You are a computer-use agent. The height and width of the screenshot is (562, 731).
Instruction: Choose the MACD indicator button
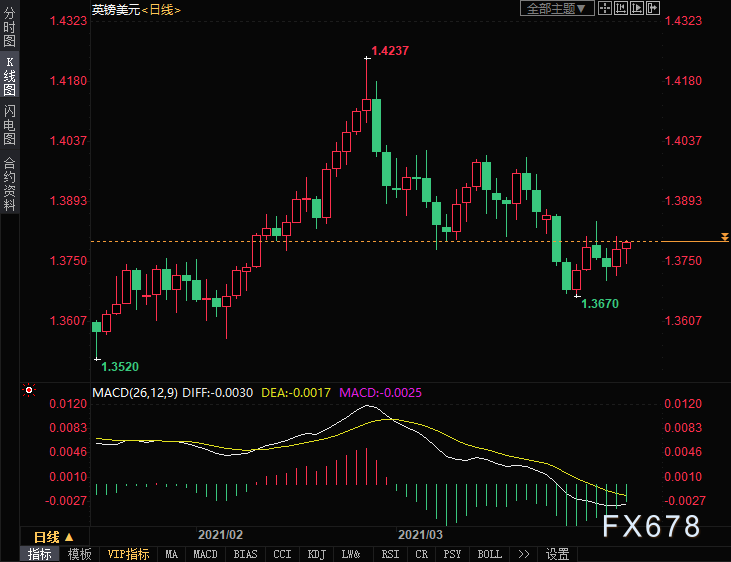pos(205,554)
